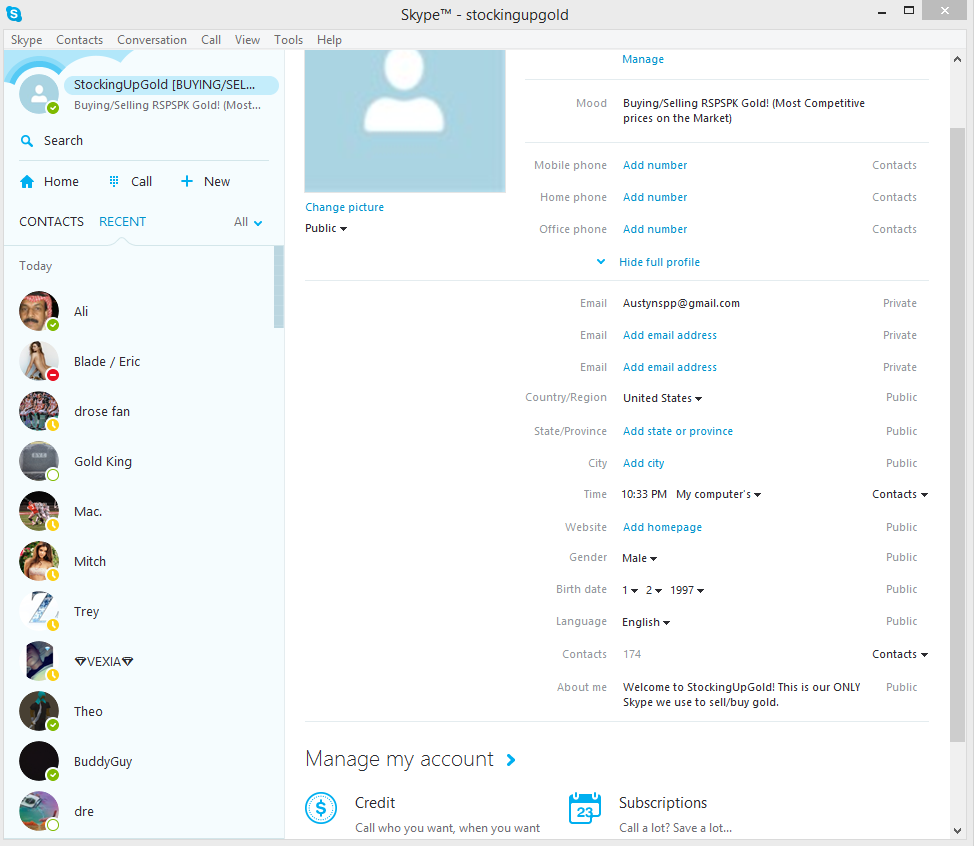Image resolution: width=974 pixels, height=846 pixels.
Task: Add a home phone number
Action: [655, 197]
